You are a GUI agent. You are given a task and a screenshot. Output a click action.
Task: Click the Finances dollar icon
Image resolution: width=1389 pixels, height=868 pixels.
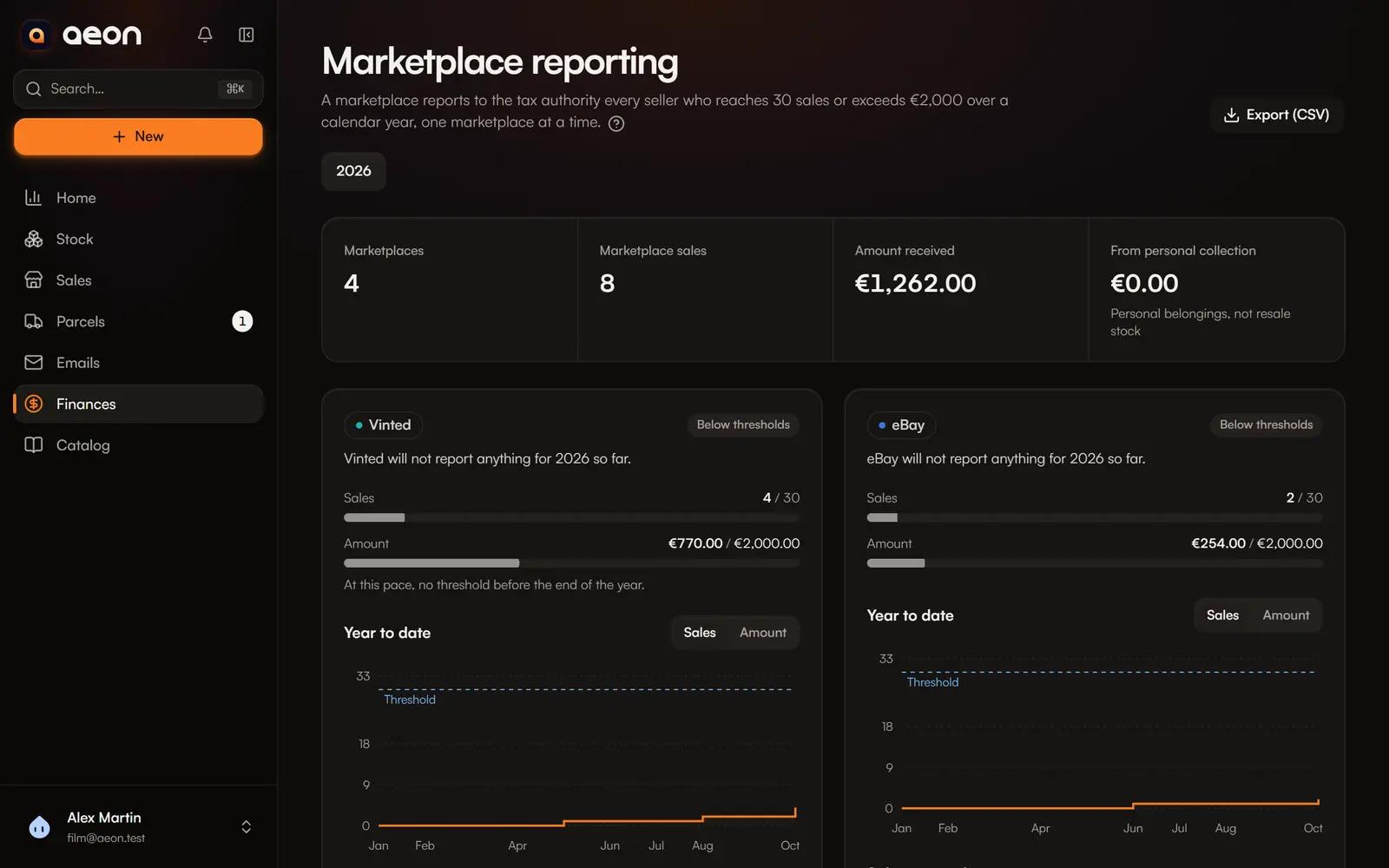pos(34,404)
